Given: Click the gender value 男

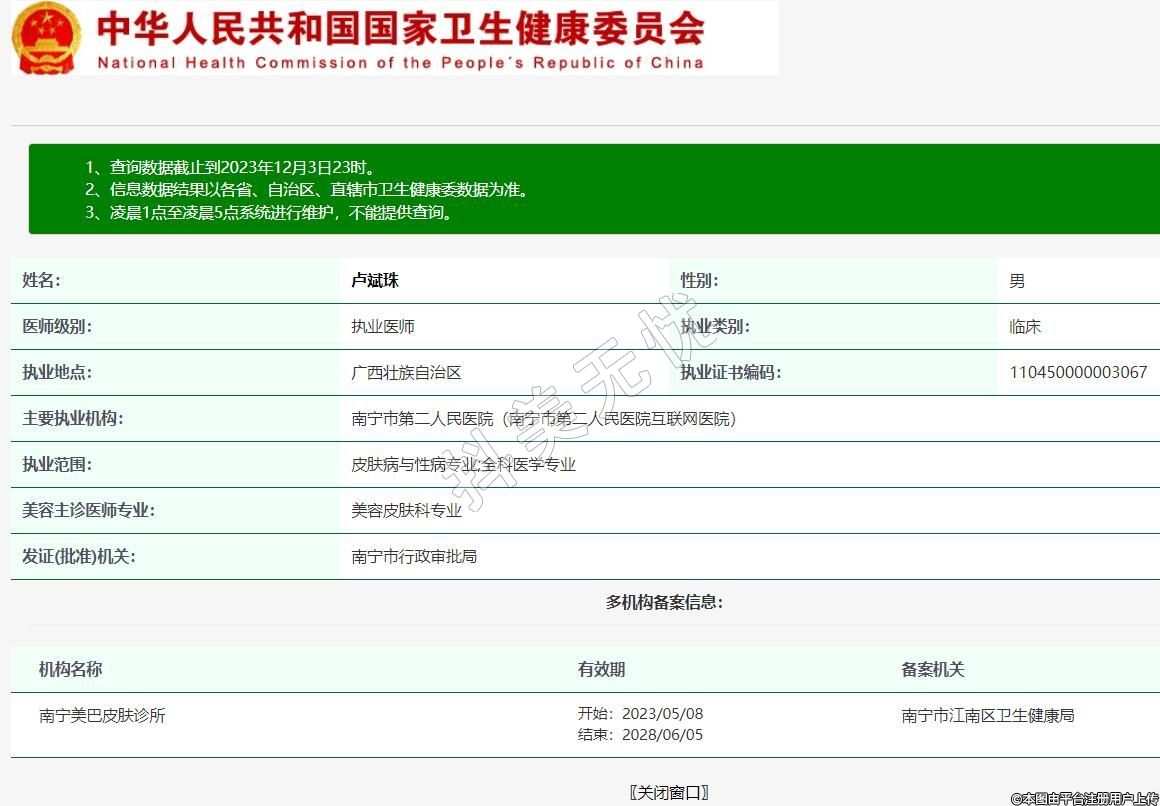Looking at the screenshot, I should click(1017, 281).
